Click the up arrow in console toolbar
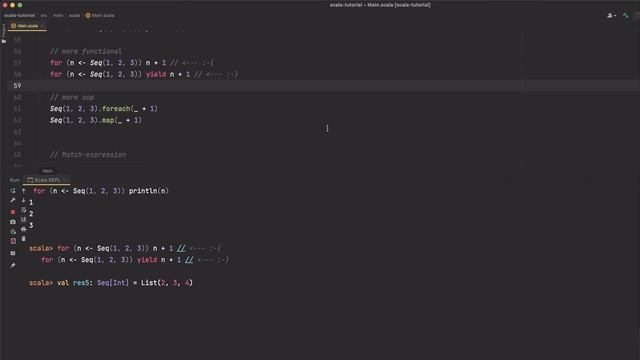 (x=24, y=191)
